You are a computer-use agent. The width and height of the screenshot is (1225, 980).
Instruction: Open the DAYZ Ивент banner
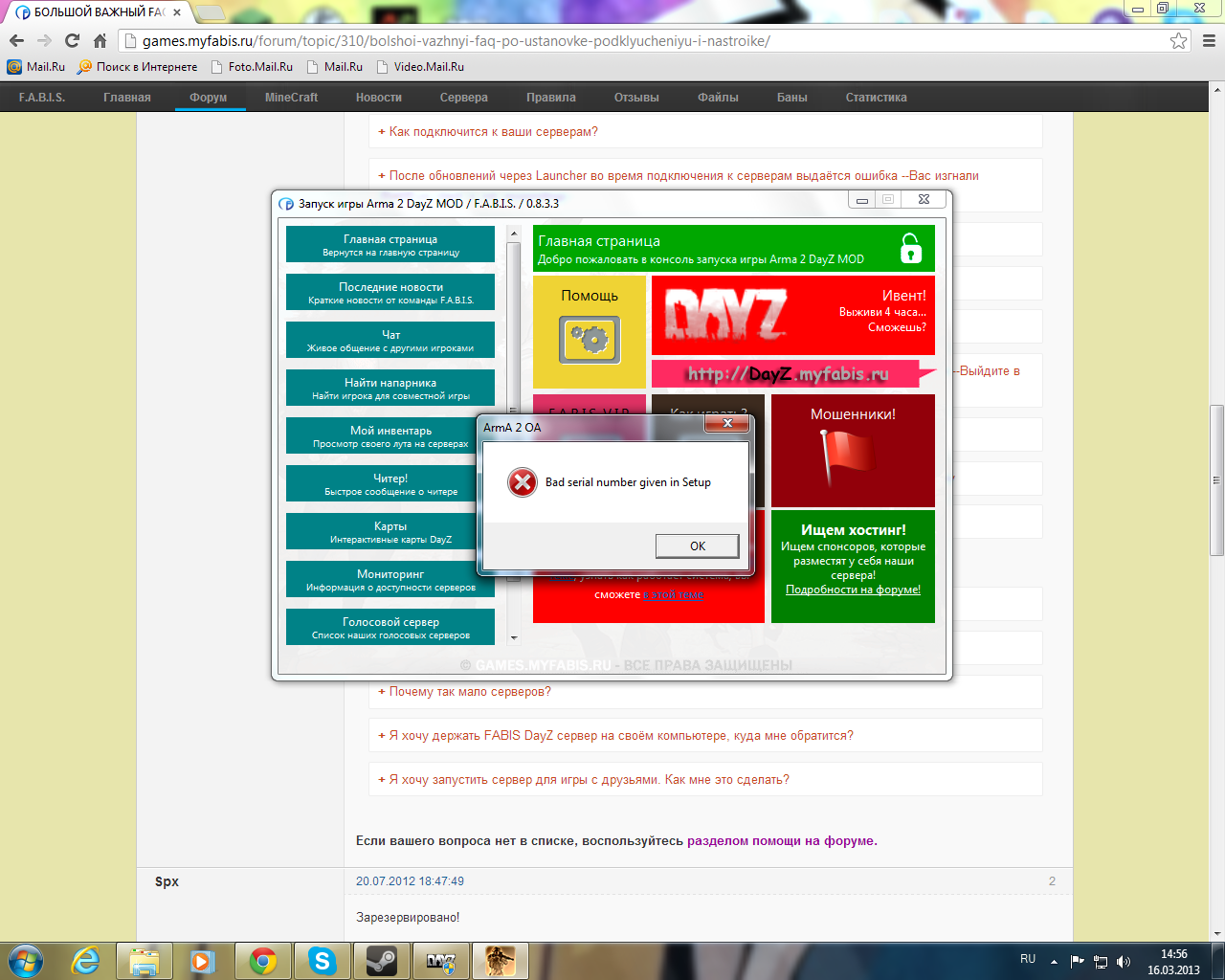click(x=793, y=315)
